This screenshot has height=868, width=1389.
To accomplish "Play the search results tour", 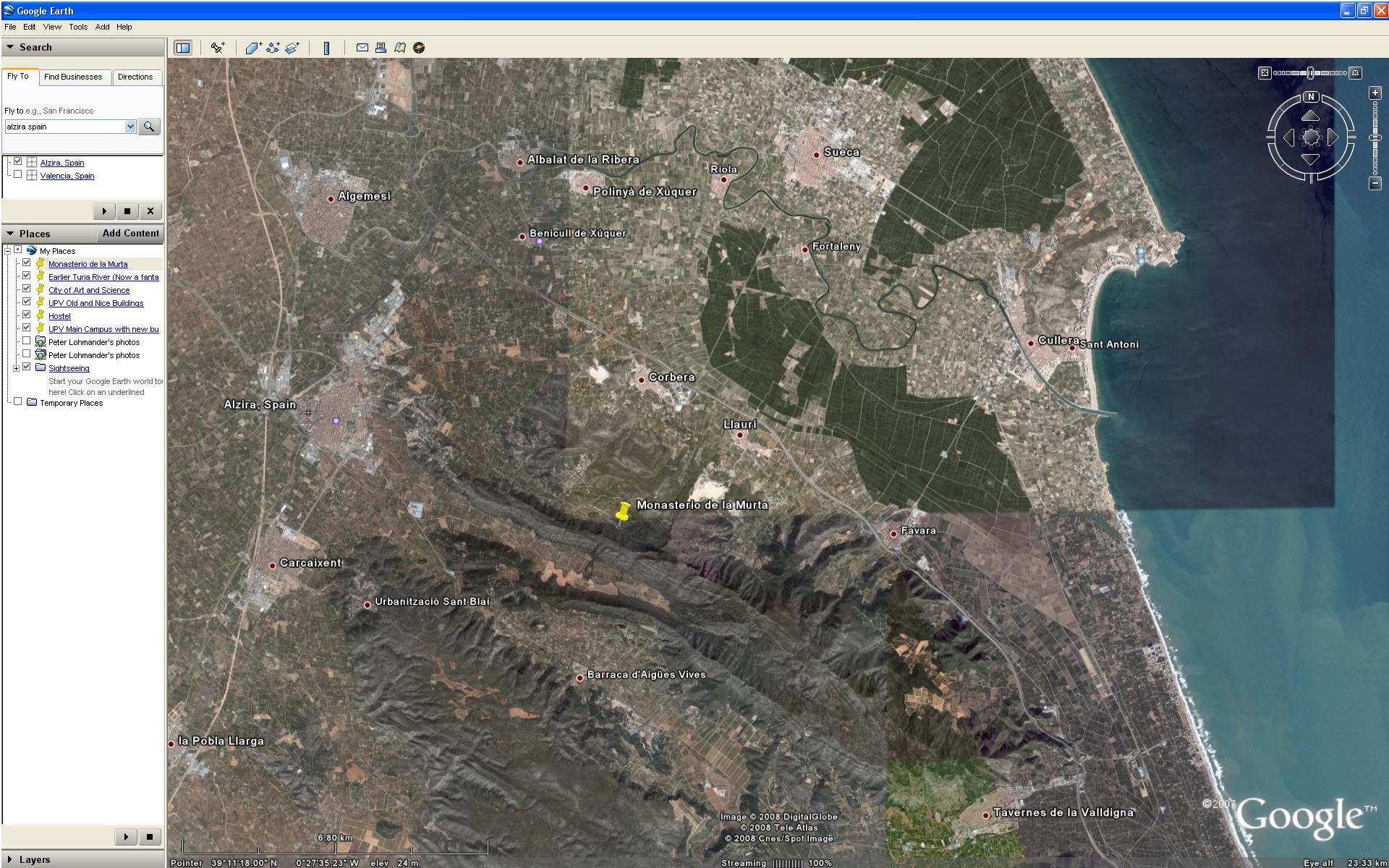I will [104, 211].
